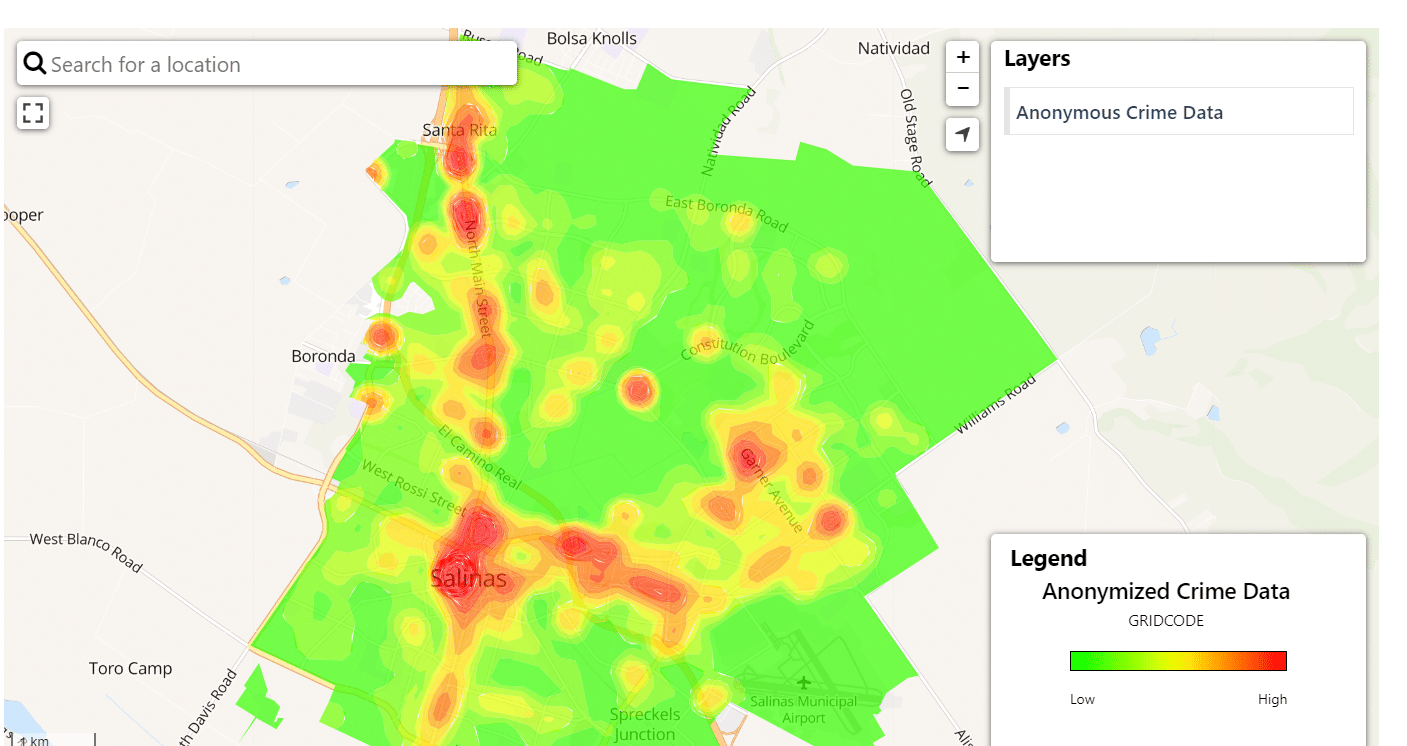Click the Layers panel heading
The height and width of the screenshot is (746, 1407).
(x=1037, y=59)
